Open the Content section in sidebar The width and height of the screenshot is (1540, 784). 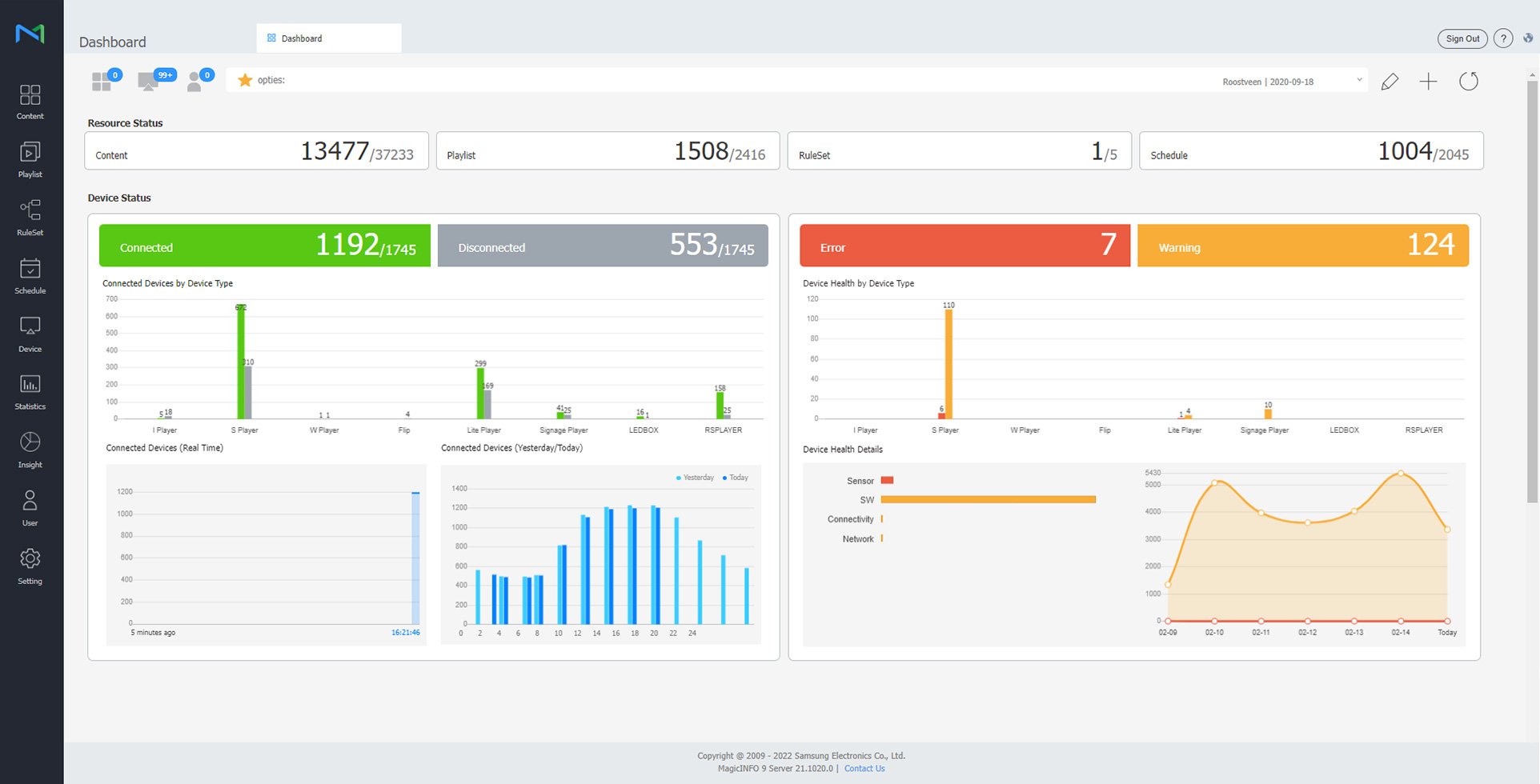[30, 102]
